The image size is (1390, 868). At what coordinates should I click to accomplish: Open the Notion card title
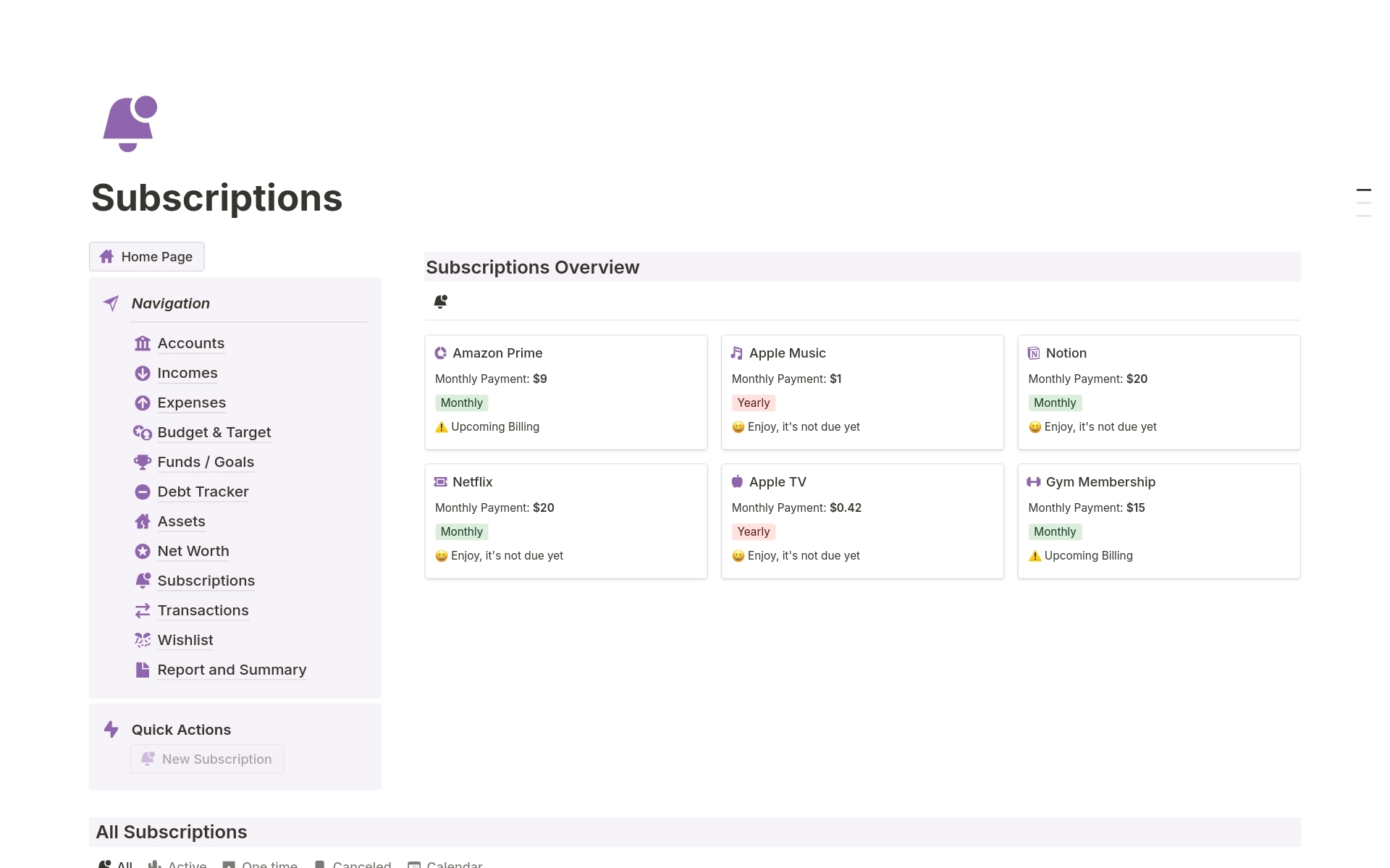(x=1066, y=353)
